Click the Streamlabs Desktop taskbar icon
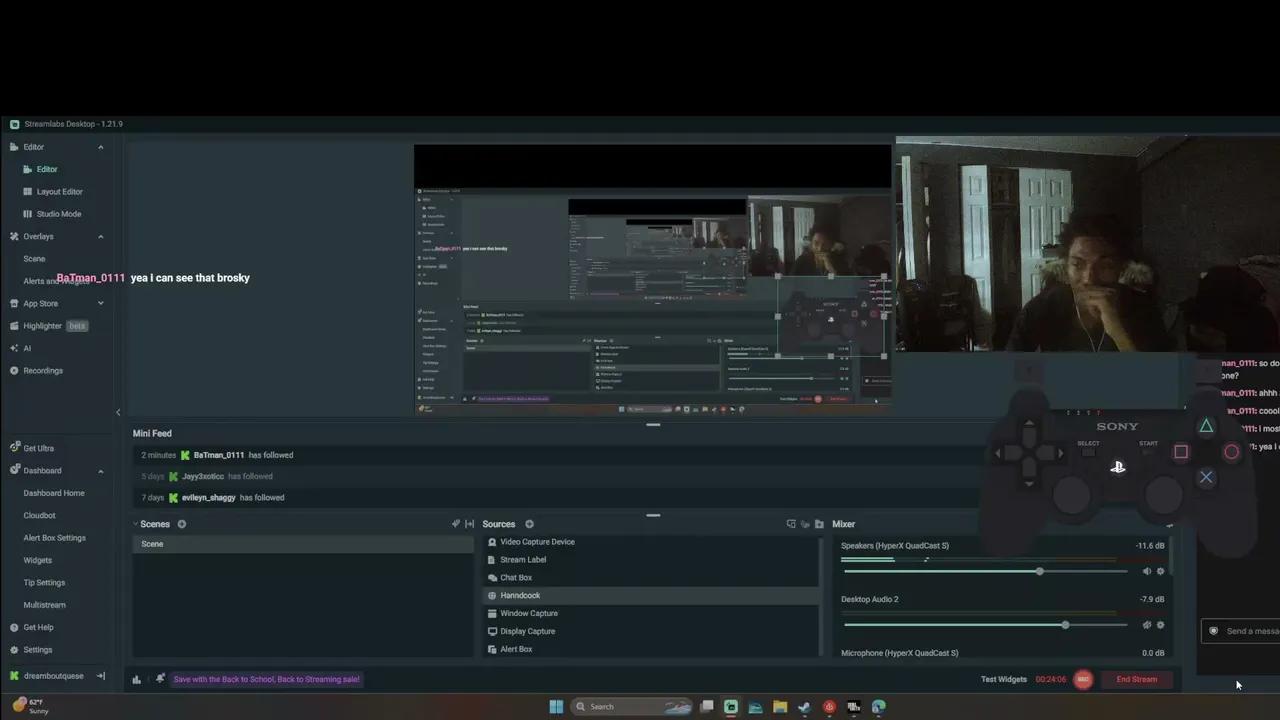1280x720 pixels. (731, 707)
